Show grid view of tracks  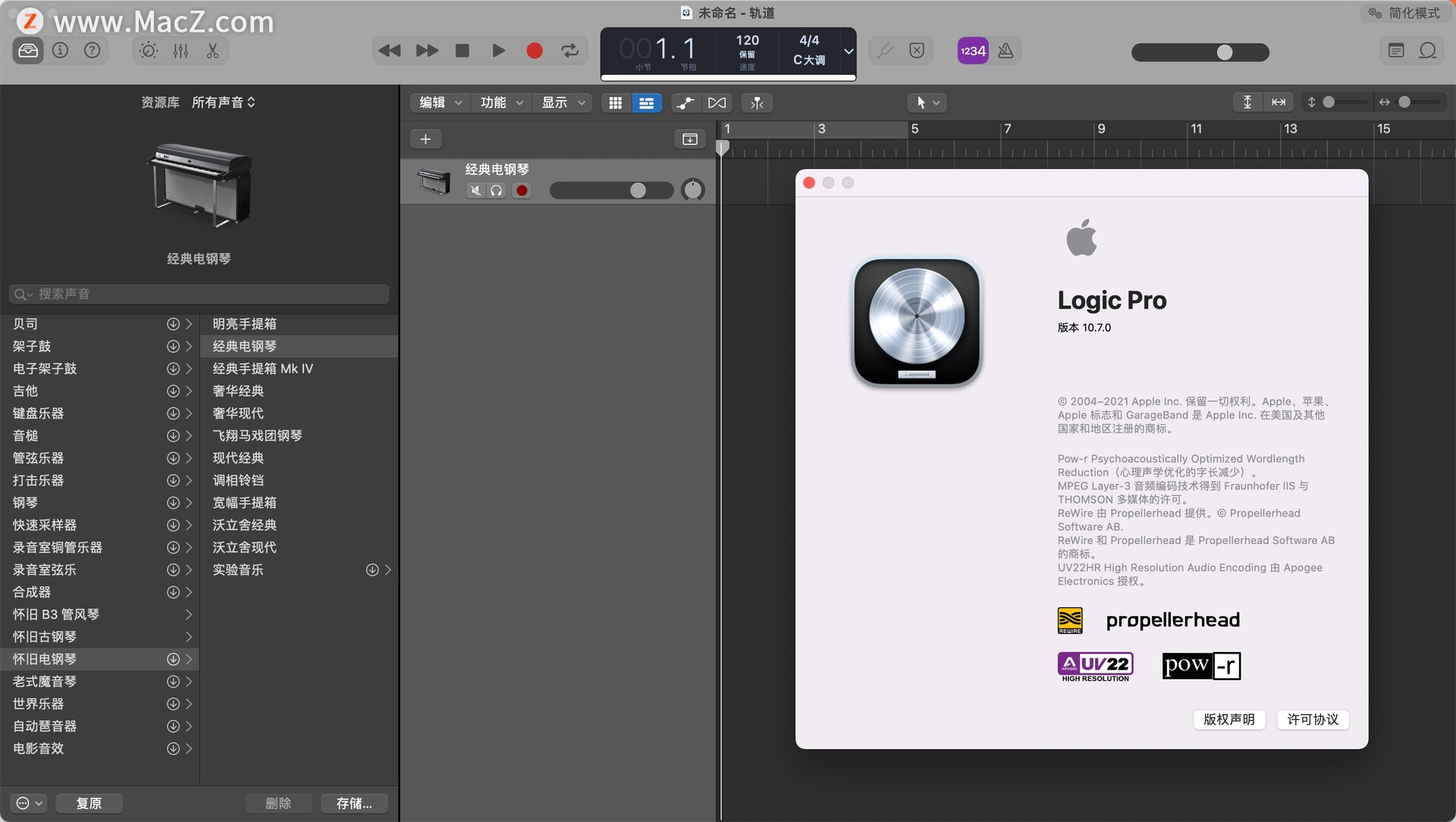pyautogui.click(x=616, y=103)
